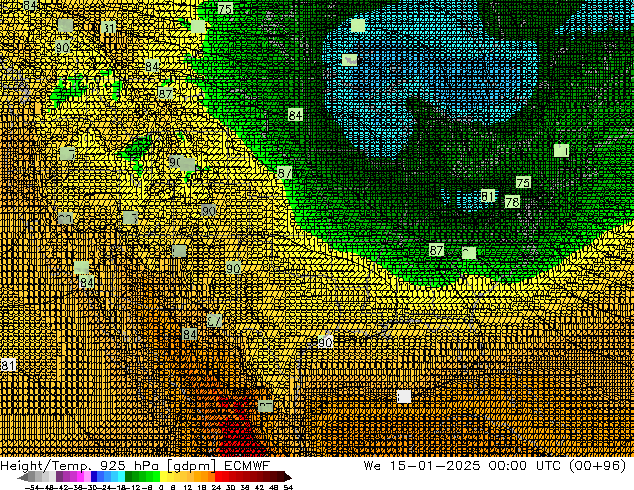Click the white square marker in orange area
The image size is (634, 490).
point(404,397)
